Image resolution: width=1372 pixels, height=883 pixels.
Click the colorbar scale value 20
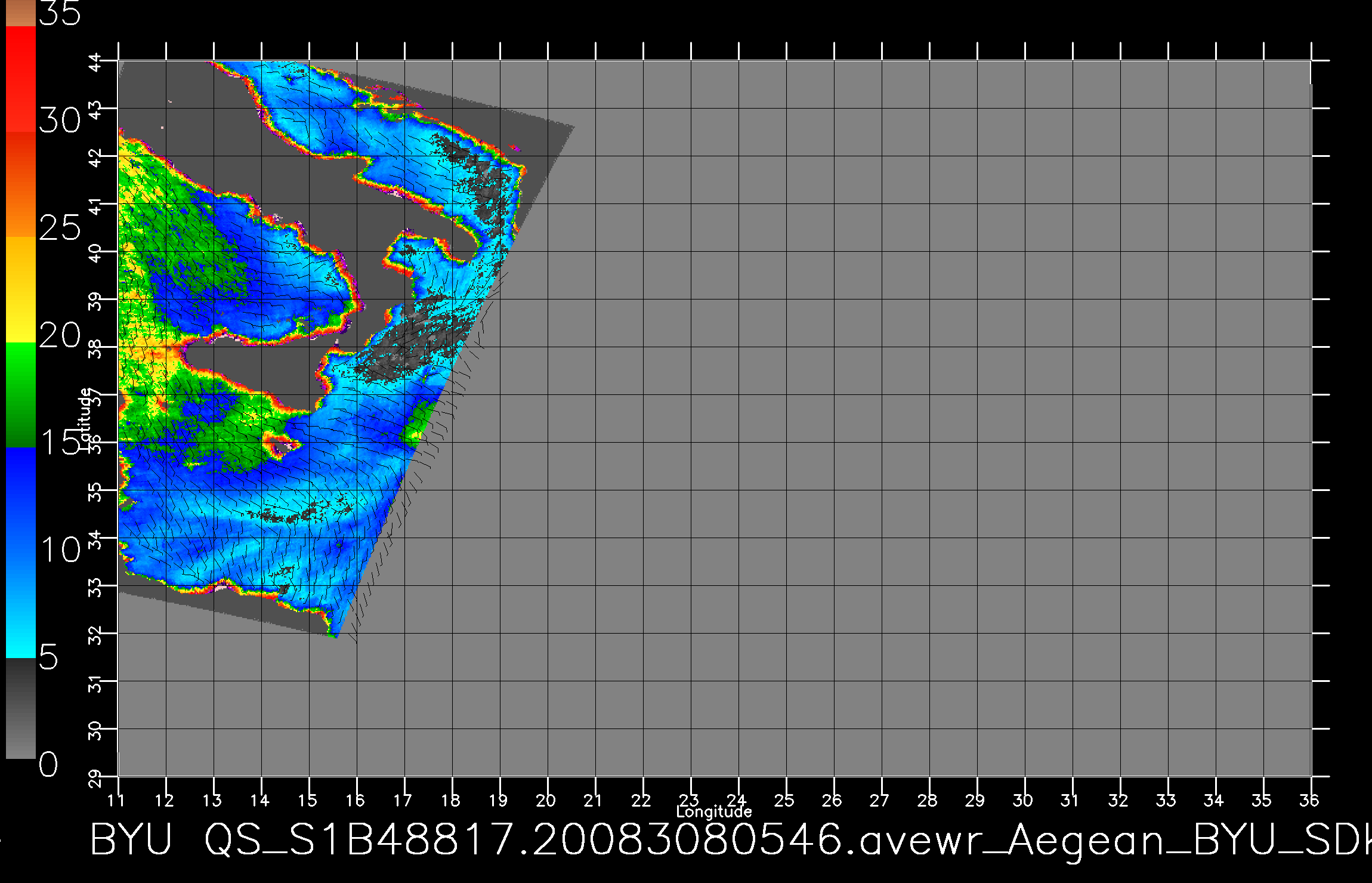pyautogui.click(x=60, y=335)
